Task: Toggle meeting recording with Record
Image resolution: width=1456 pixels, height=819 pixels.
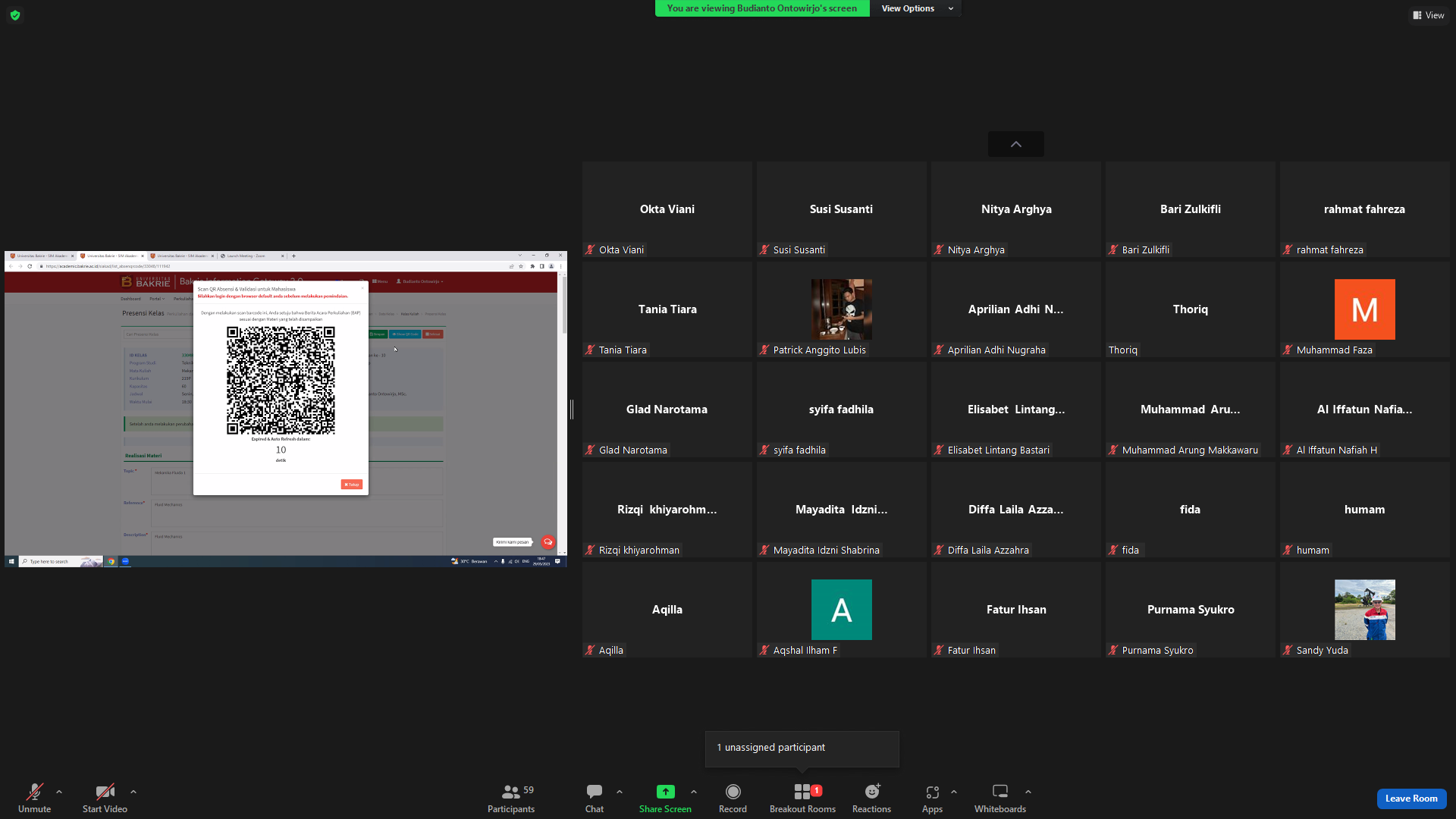Action: [x=733, y=799]
